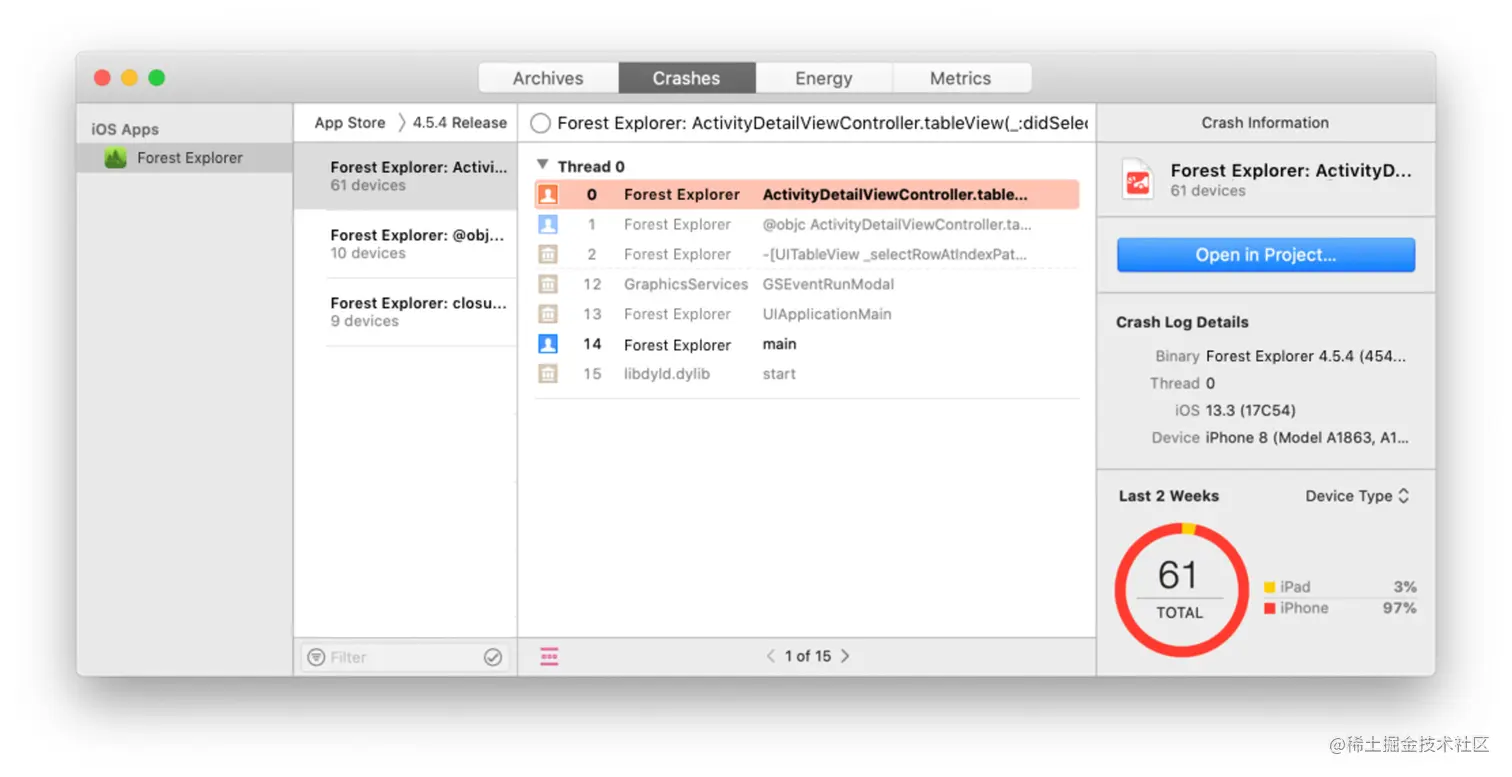This screenshot has width=1512, height=777.
Task: Select crash entry with 10 devices
Action: (405, 244)
